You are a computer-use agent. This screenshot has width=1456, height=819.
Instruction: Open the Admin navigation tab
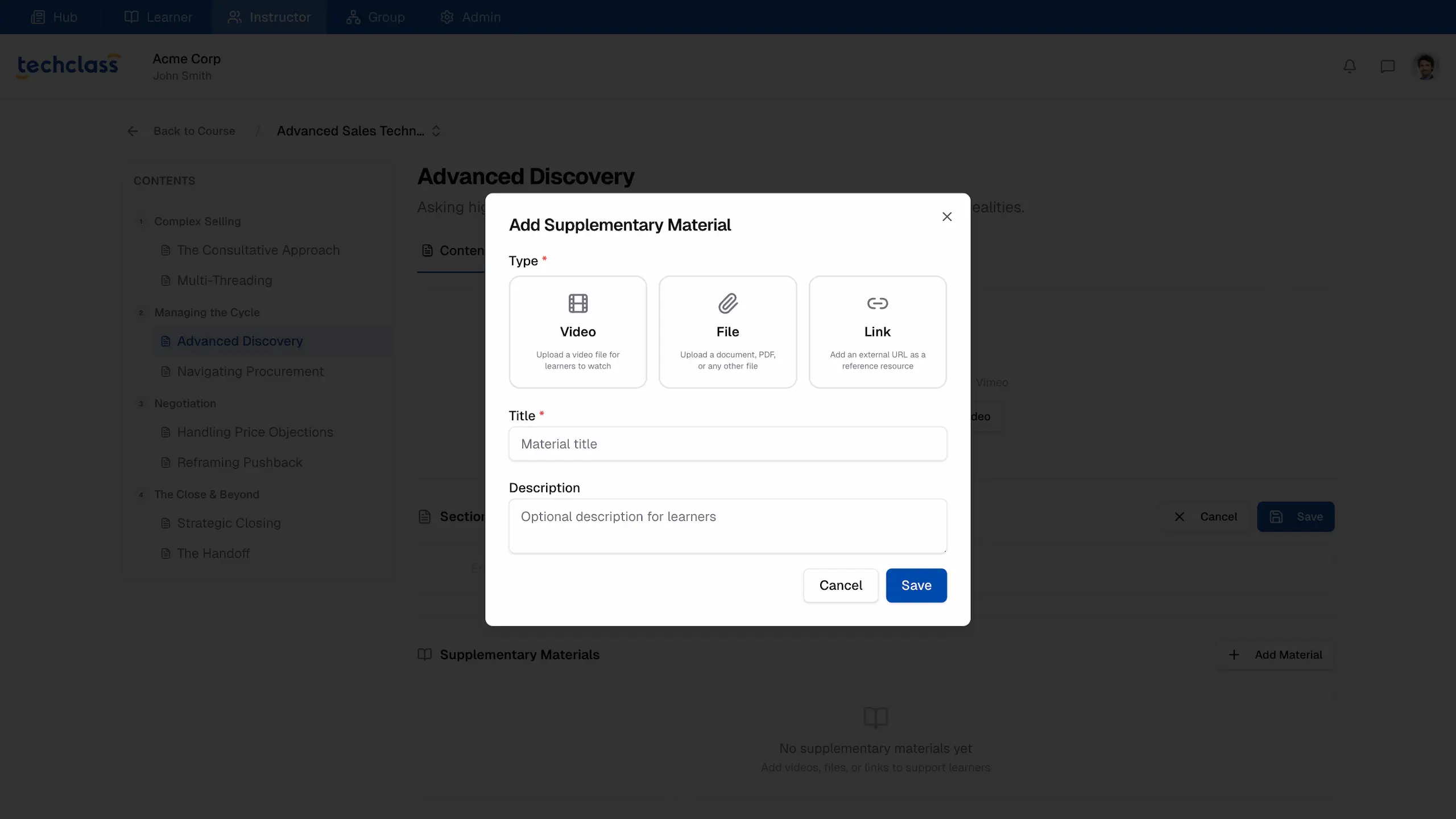pos(470,17)
